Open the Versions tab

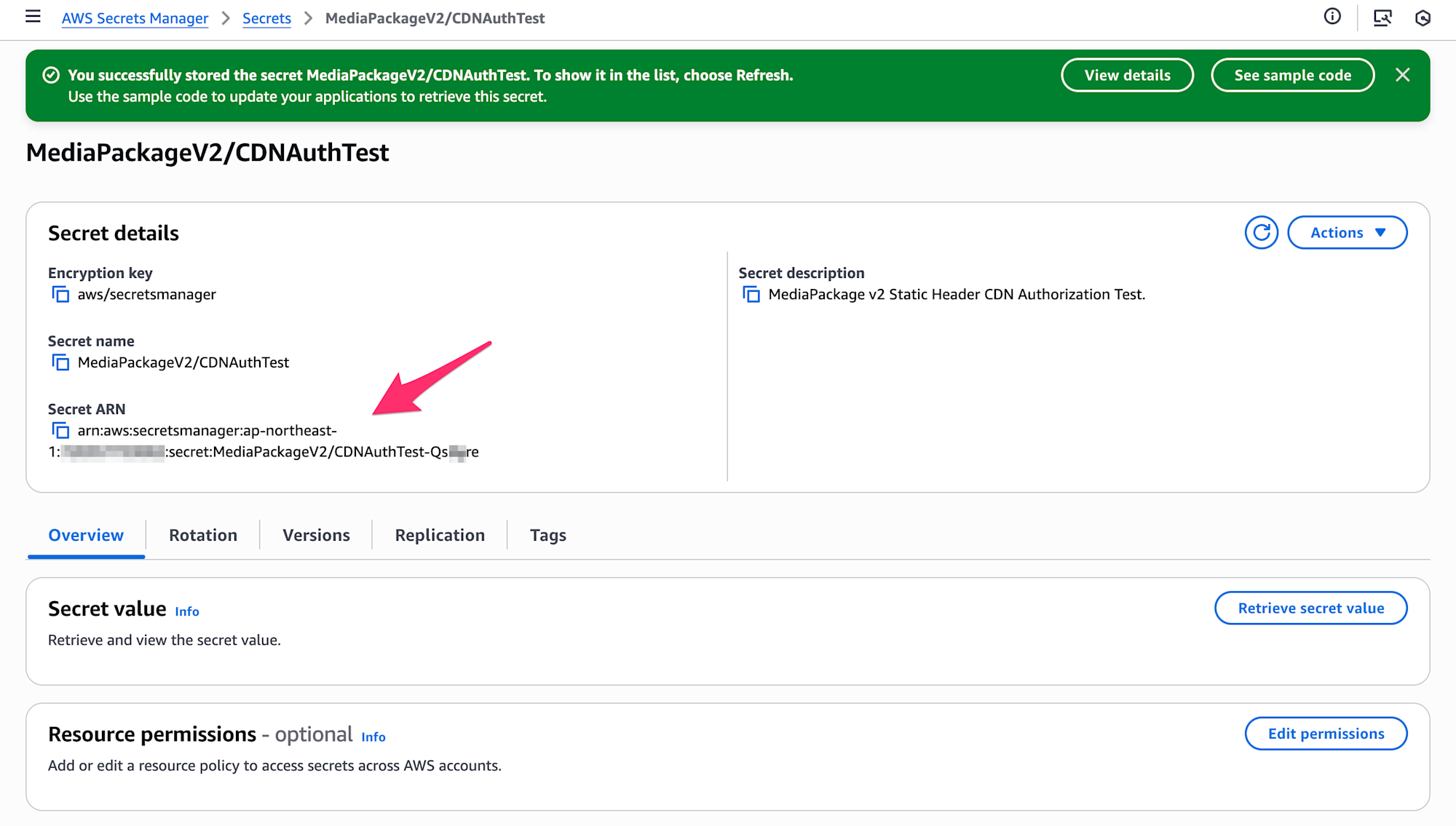(316, 535)
